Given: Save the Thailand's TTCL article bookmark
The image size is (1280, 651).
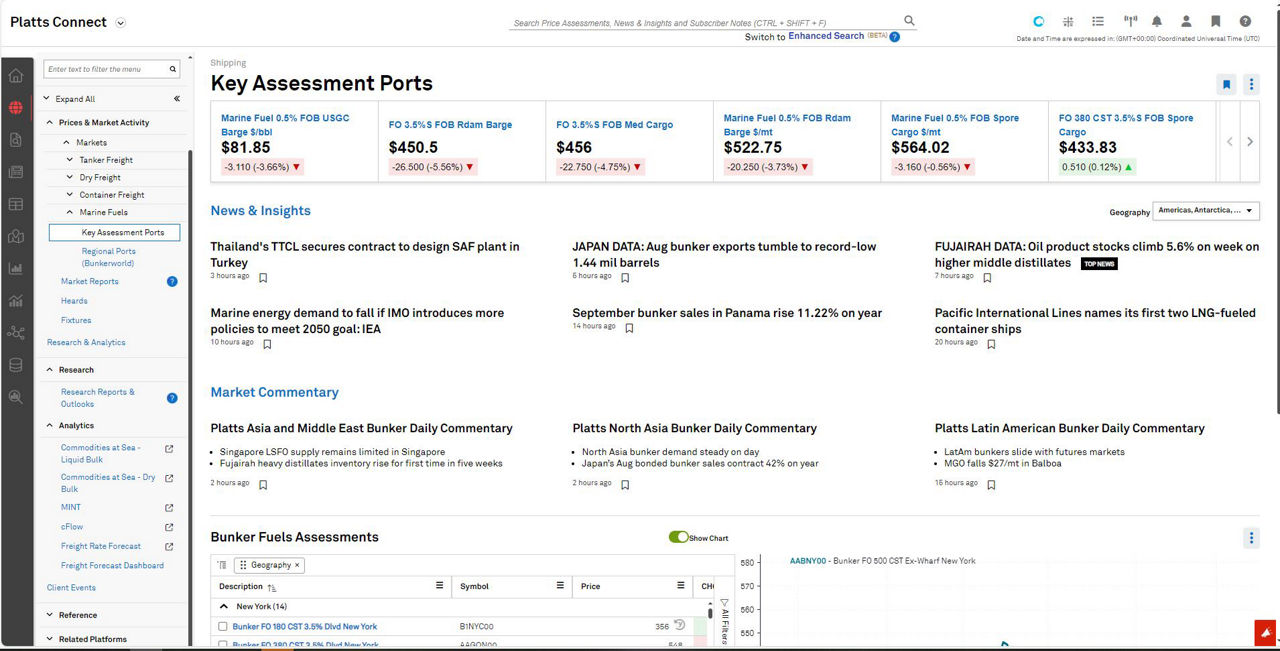Looking at the screenshot, I should point(263,278).
